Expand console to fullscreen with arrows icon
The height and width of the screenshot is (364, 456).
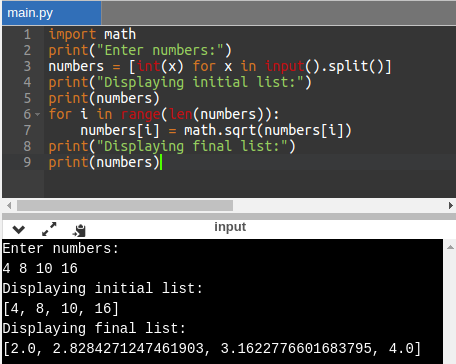49,229
